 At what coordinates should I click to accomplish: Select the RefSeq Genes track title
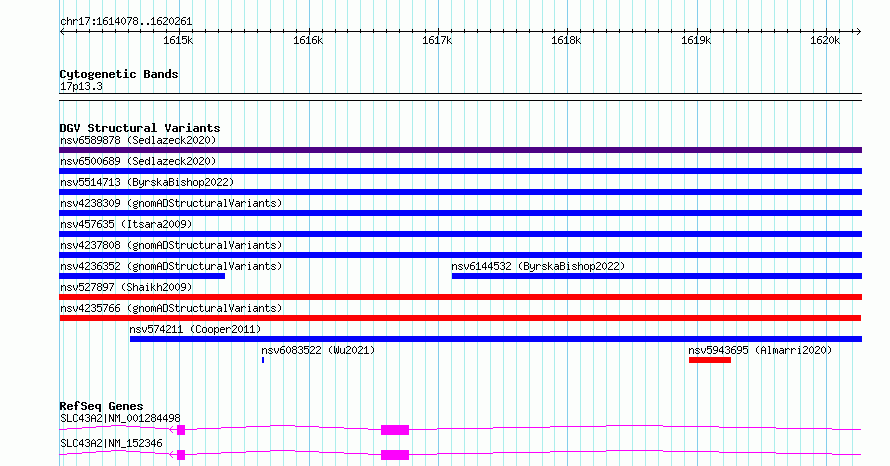pyautogui.click(x=101, y=406)
